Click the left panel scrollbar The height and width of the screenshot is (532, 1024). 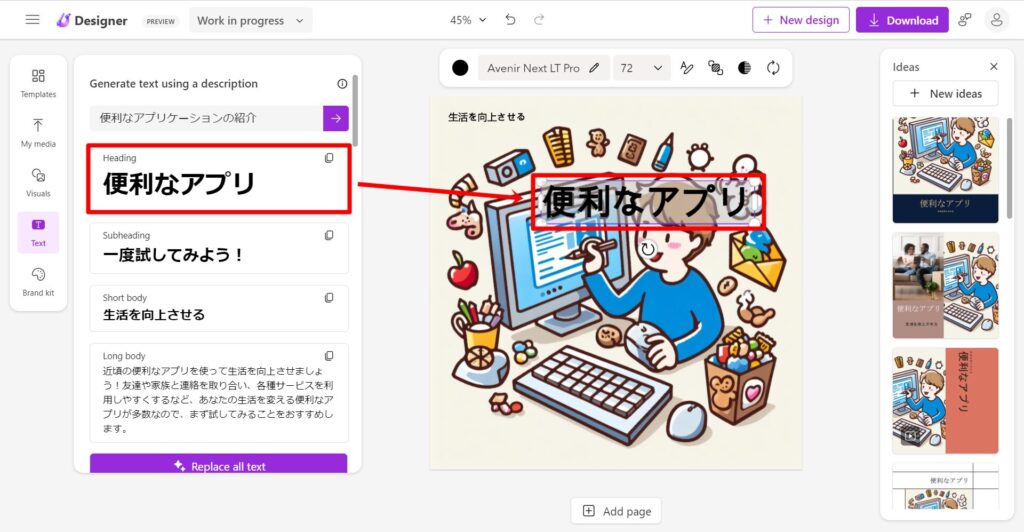coord(355,111)
